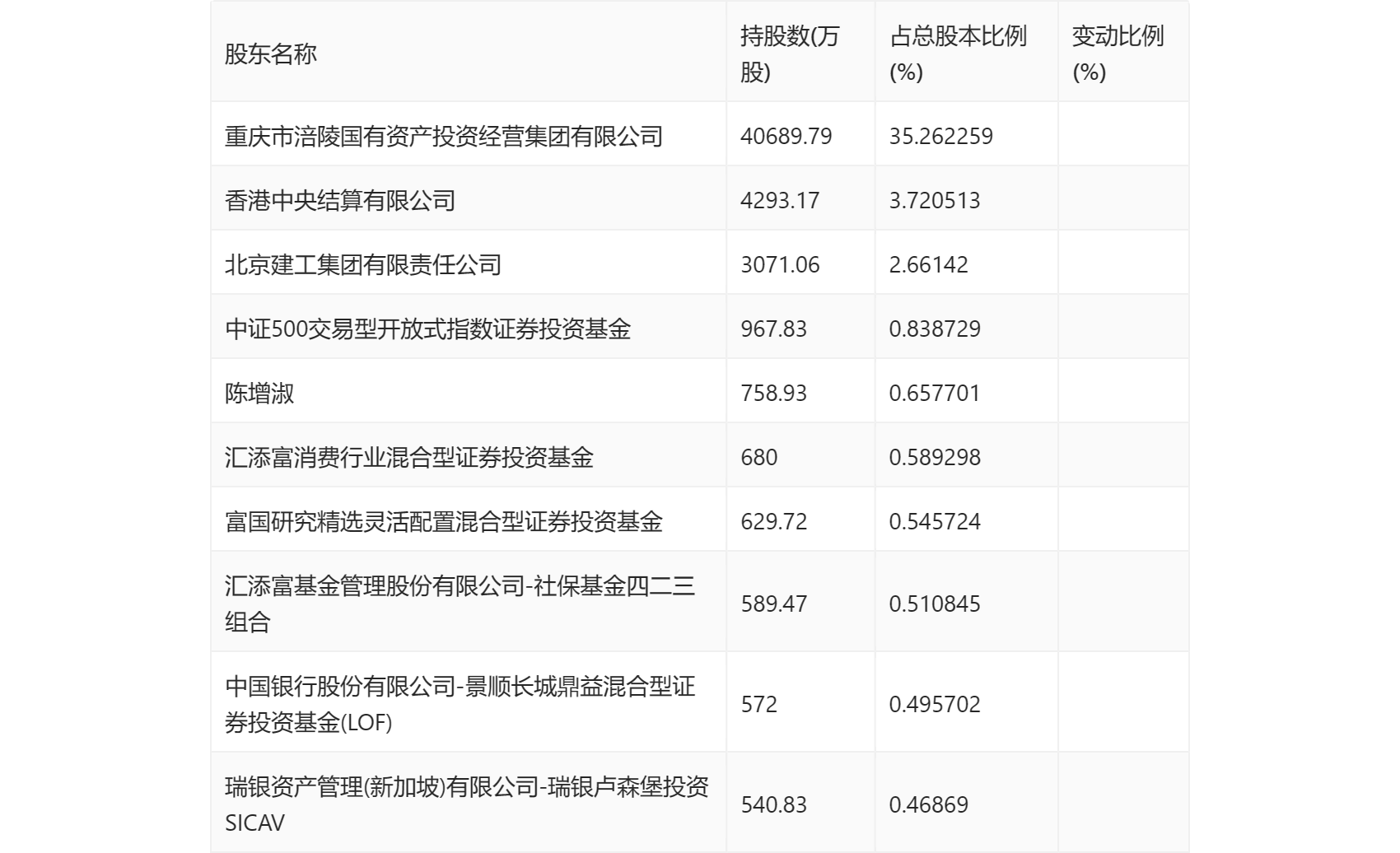
Task: Select the 758.93 shares value
Action: (774, 393)
